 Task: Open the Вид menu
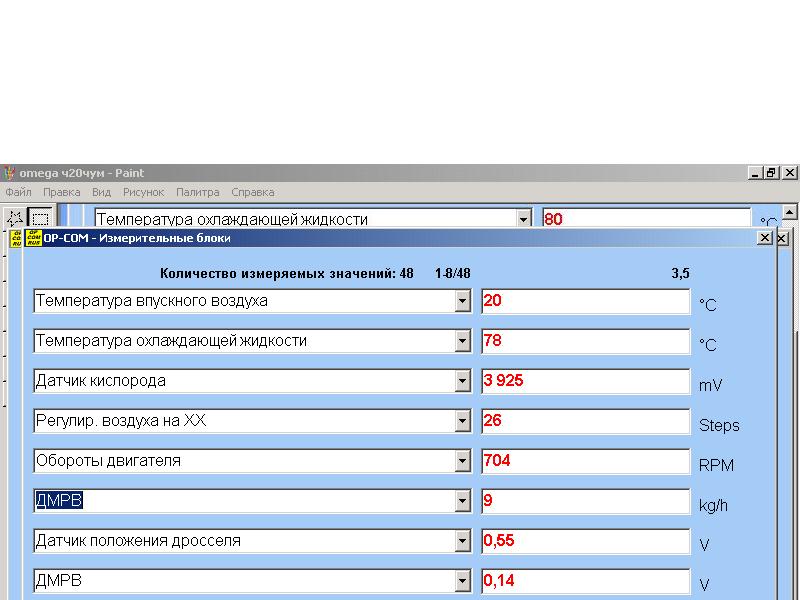coord(102,192)
